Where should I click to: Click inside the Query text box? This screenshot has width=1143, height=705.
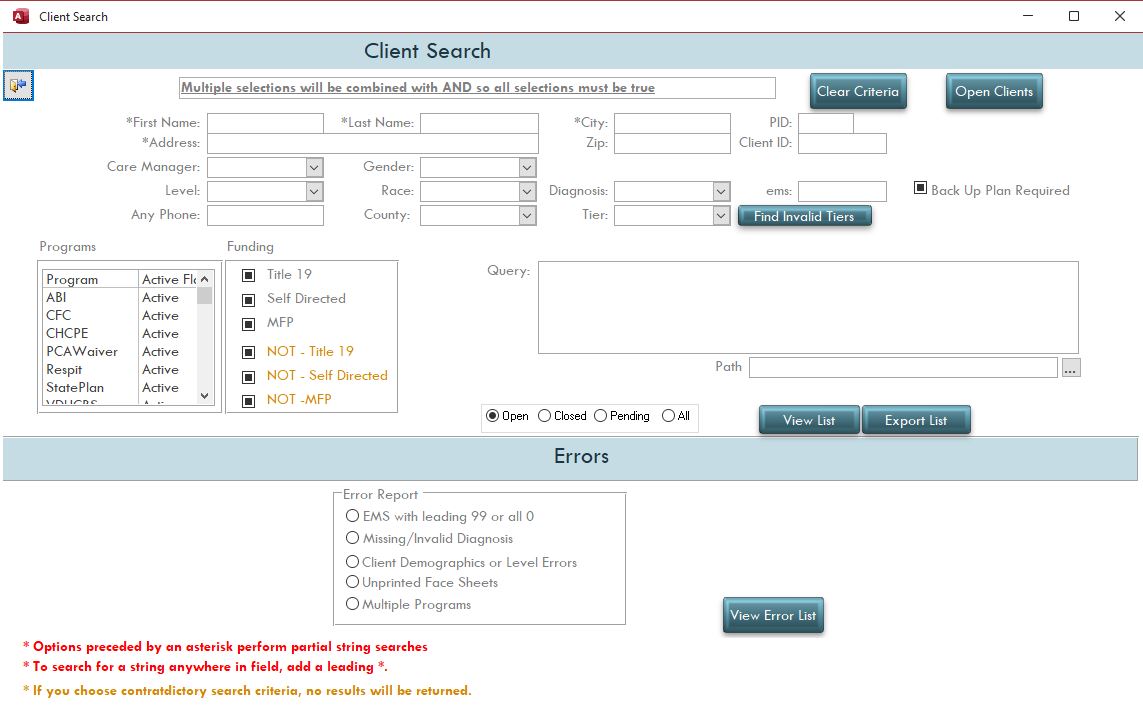[808, 308]
